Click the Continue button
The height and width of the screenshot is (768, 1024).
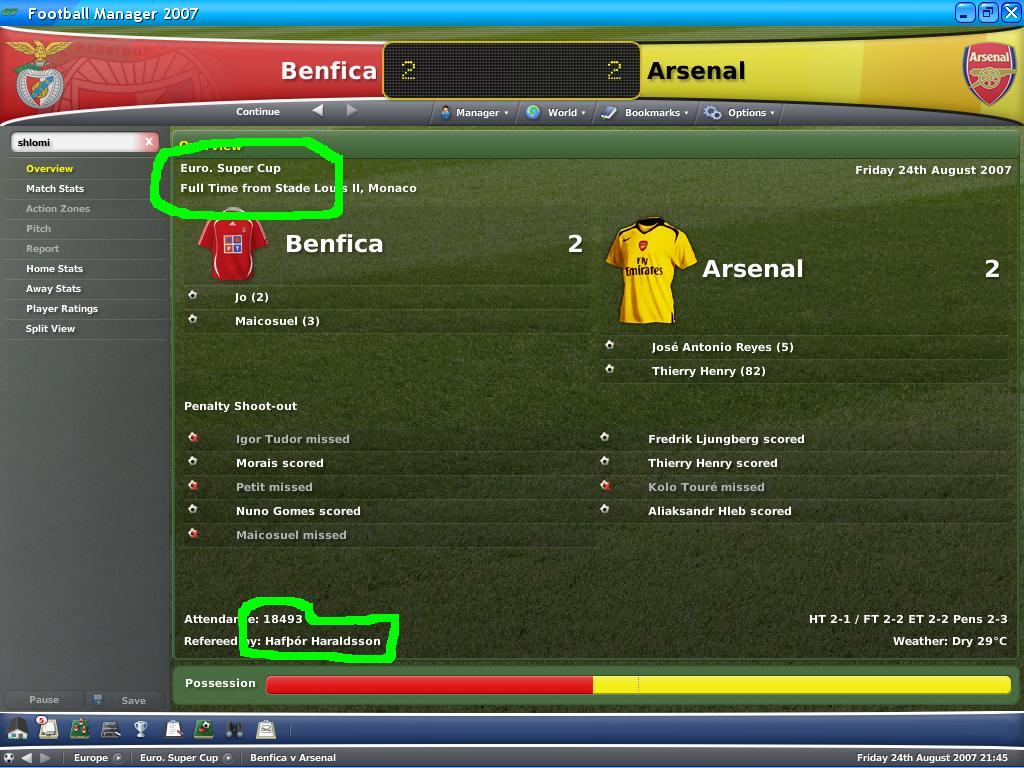click(x=258, y=112)
